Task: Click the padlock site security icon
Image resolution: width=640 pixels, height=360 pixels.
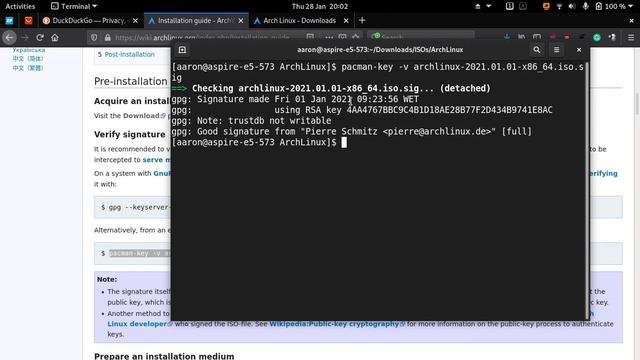Action: pos(107,38)
